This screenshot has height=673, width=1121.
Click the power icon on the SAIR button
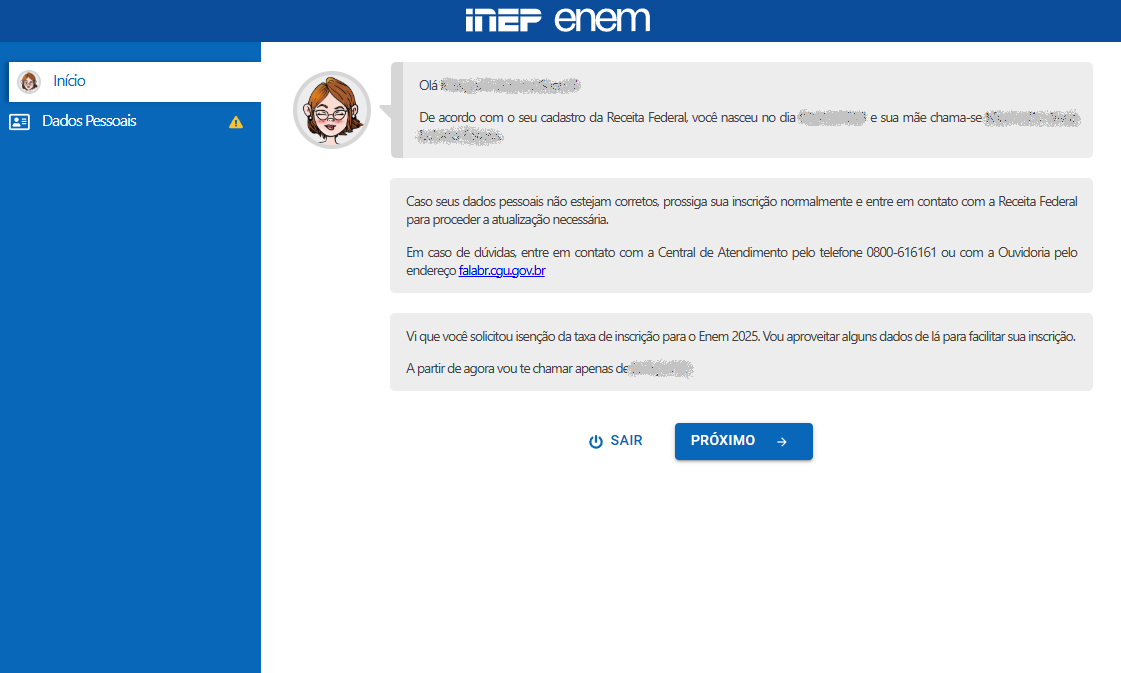596,440
